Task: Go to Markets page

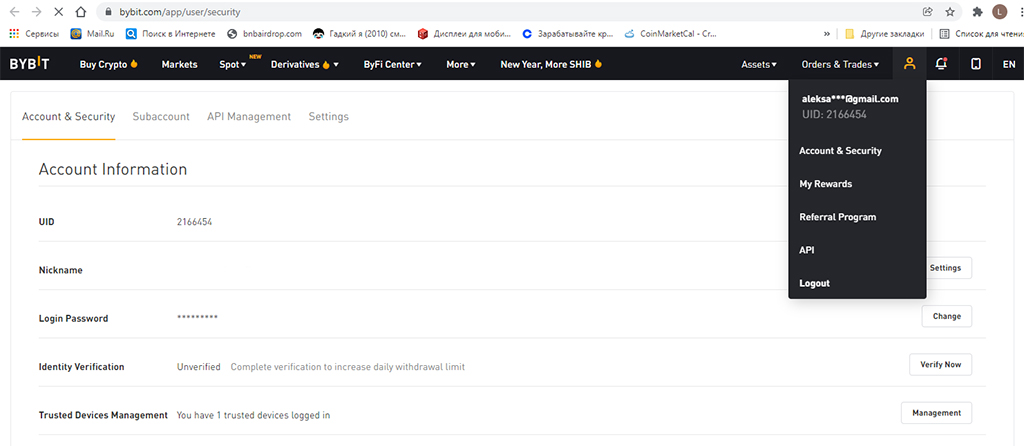Action: [180, 64]
